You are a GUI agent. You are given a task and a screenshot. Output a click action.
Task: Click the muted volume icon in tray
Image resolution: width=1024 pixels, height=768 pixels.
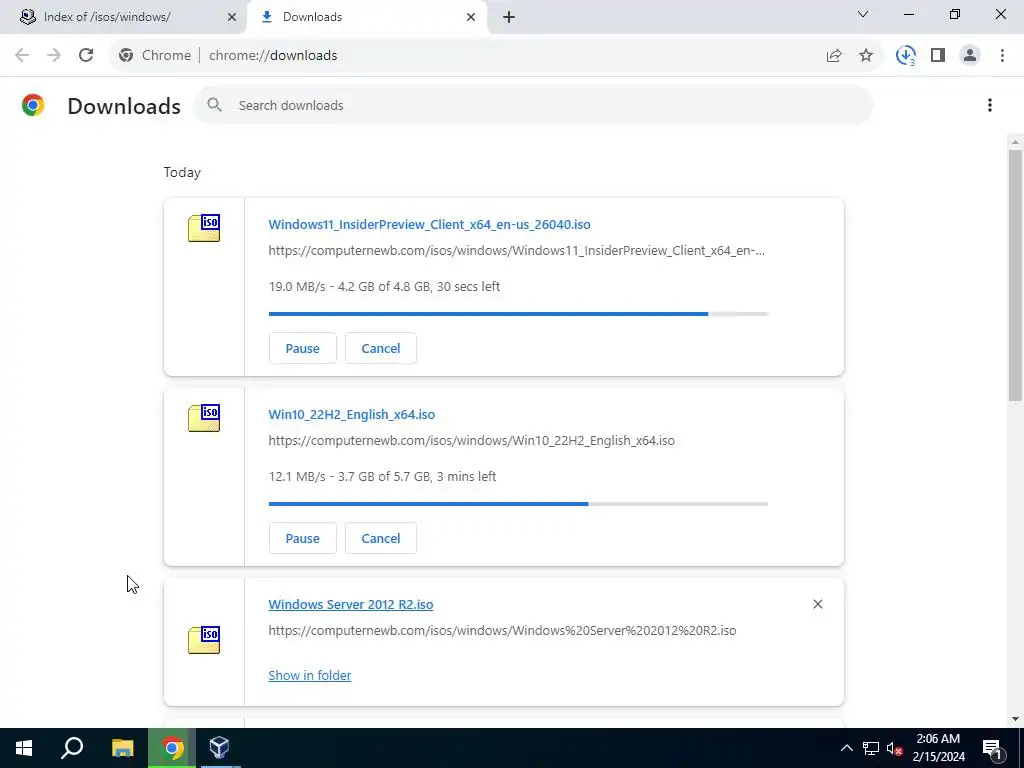[894, 748]
